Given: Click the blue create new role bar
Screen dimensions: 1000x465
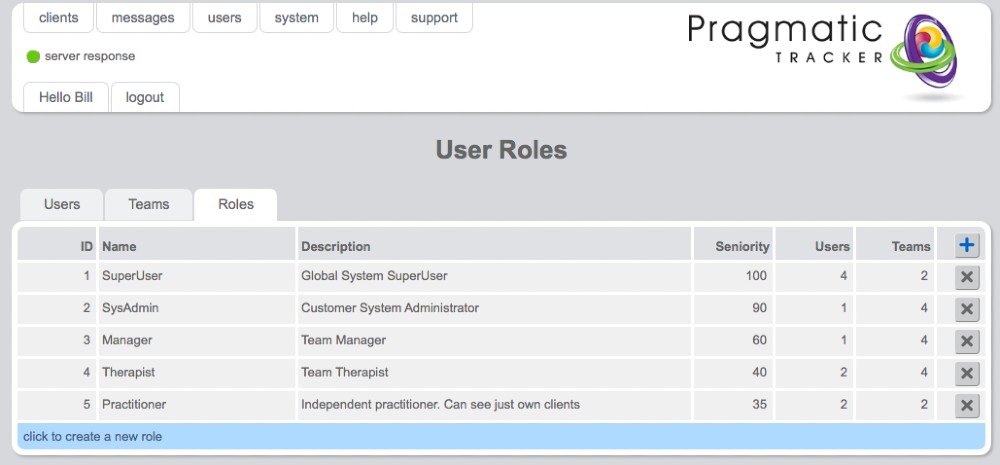Looking at the screenshot, I should pos(501,437).
